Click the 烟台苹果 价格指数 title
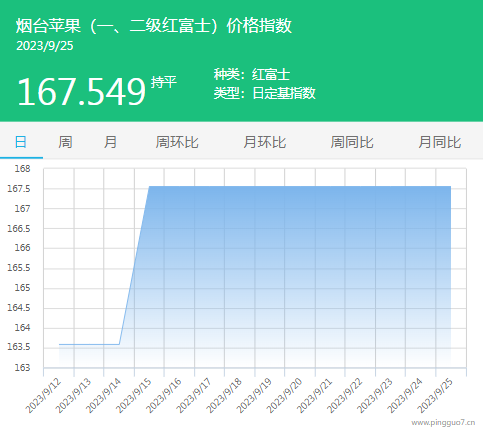 tap(154, 26)
